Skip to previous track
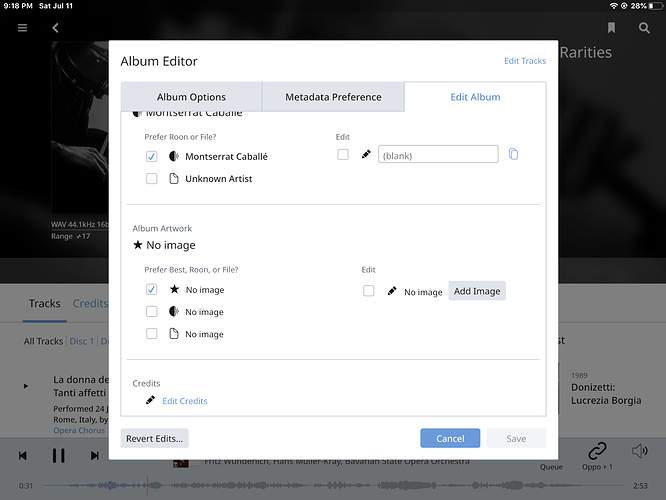666x500 pixels. pos(23,456)
